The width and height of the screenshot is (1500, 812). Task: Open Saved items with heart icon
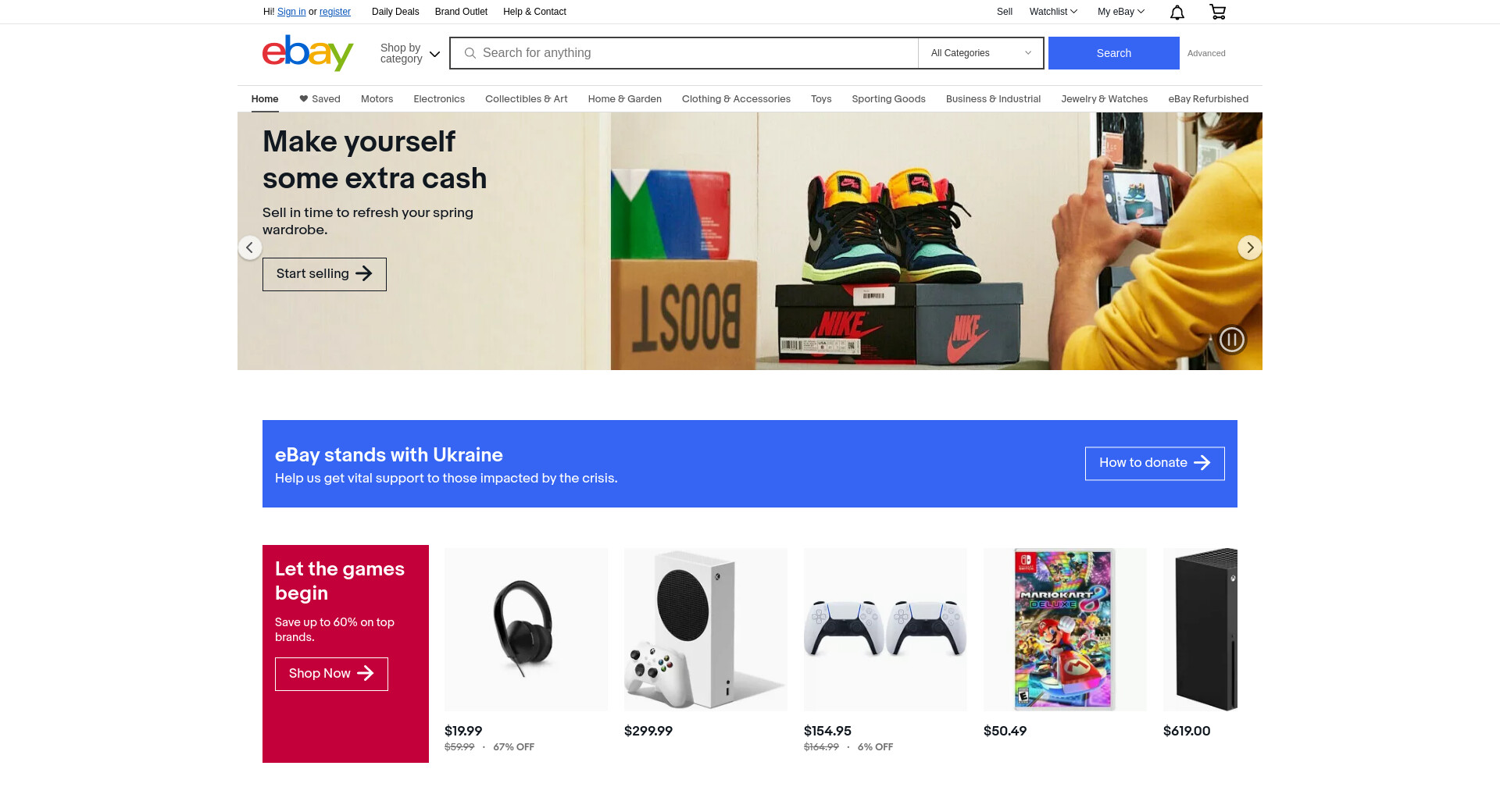tap(320, 99)
